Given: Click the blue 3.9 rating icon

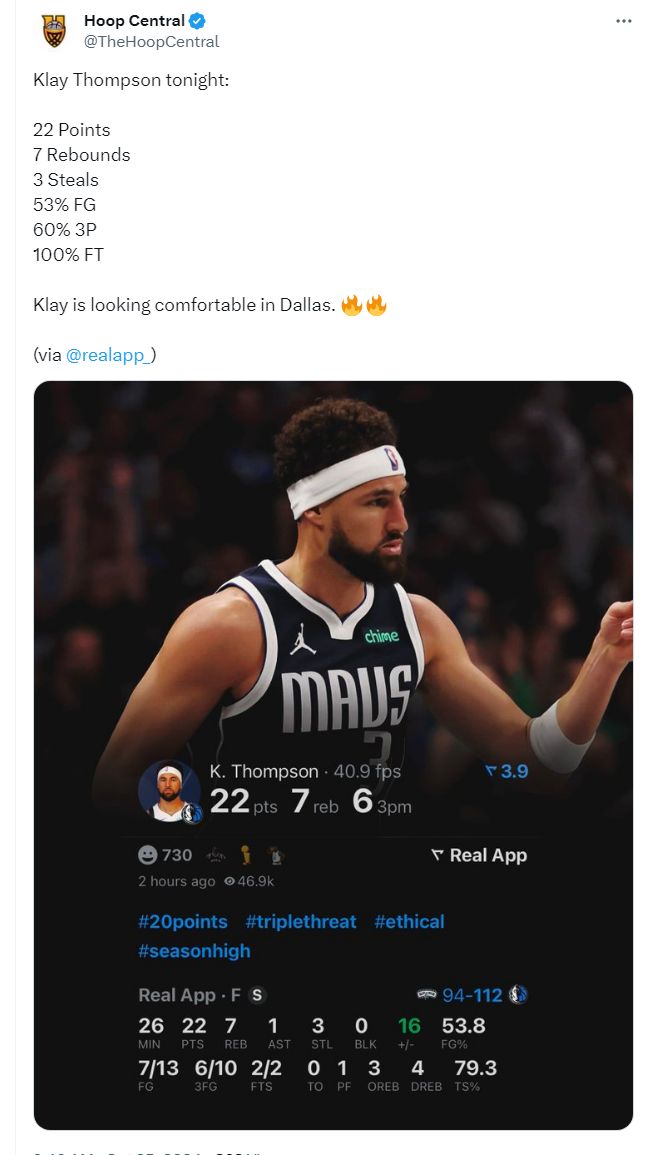Looking at the screenshot, I should (490, 771).
